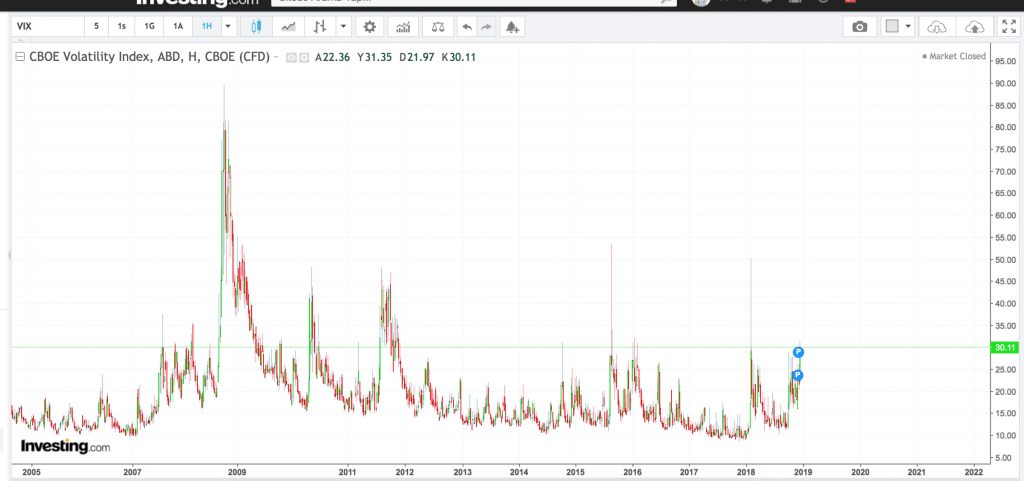This screenshot has width=1024, height=481.
Task: Open the chart style dropdown arrow
Action: (x=344, y=27)
